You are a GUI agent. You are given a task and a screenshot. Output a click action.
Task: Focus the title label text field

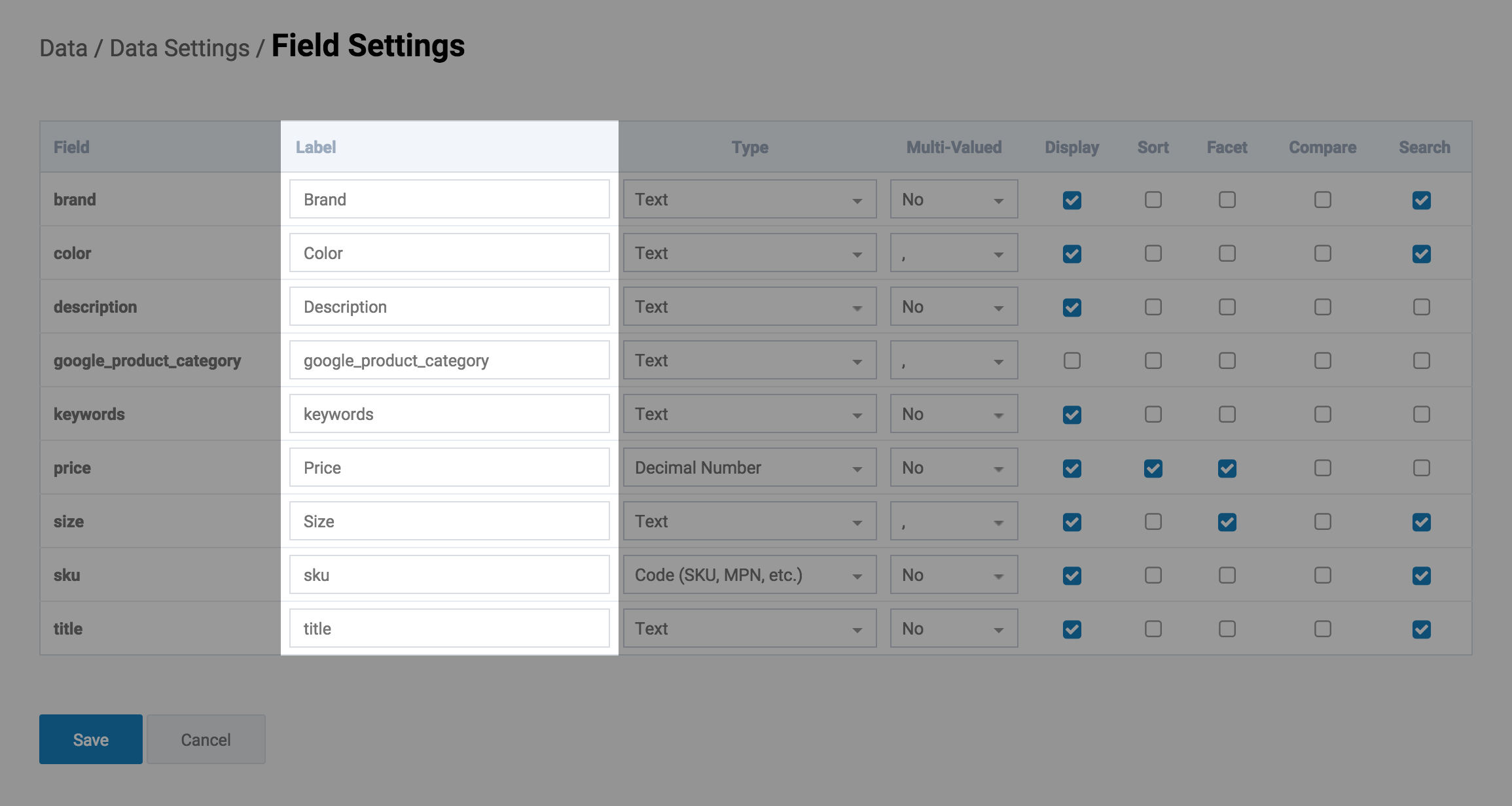449,629
